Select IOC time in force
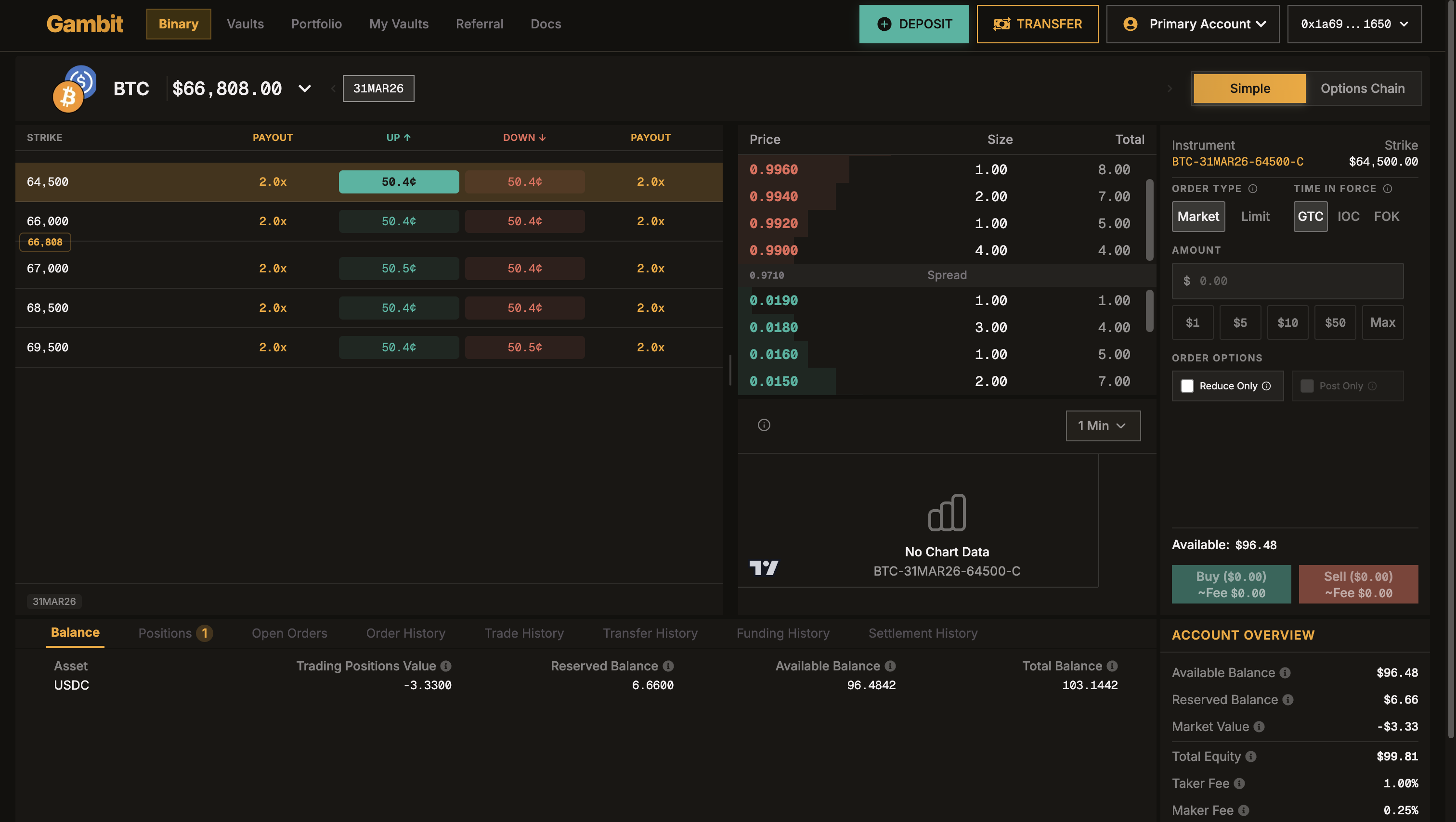The image size is (1456, 822). pyautogui.click(x=1348, y=217)
